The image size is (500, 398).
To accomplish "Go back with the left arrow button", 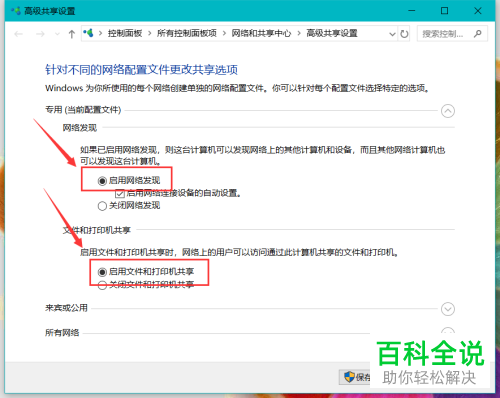I will point(19,34).
